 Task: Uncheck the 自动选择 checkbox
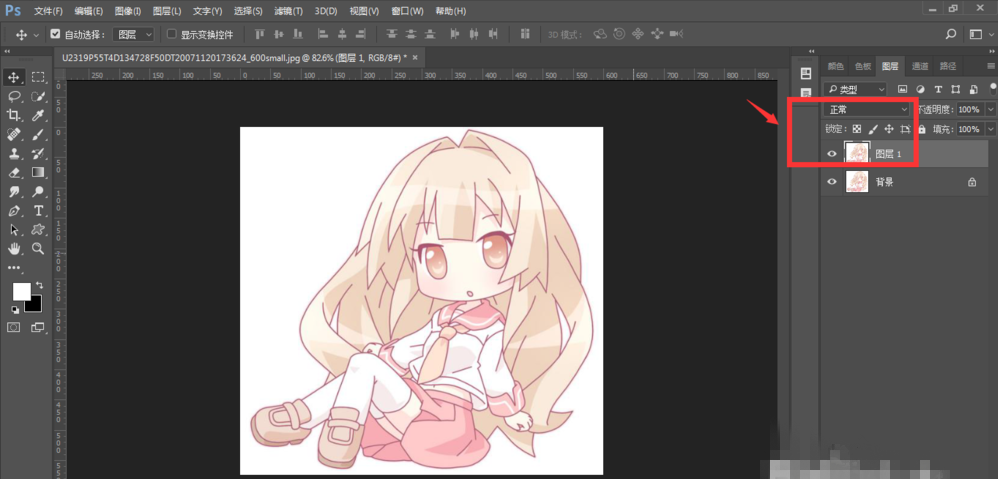pos(55,34)
